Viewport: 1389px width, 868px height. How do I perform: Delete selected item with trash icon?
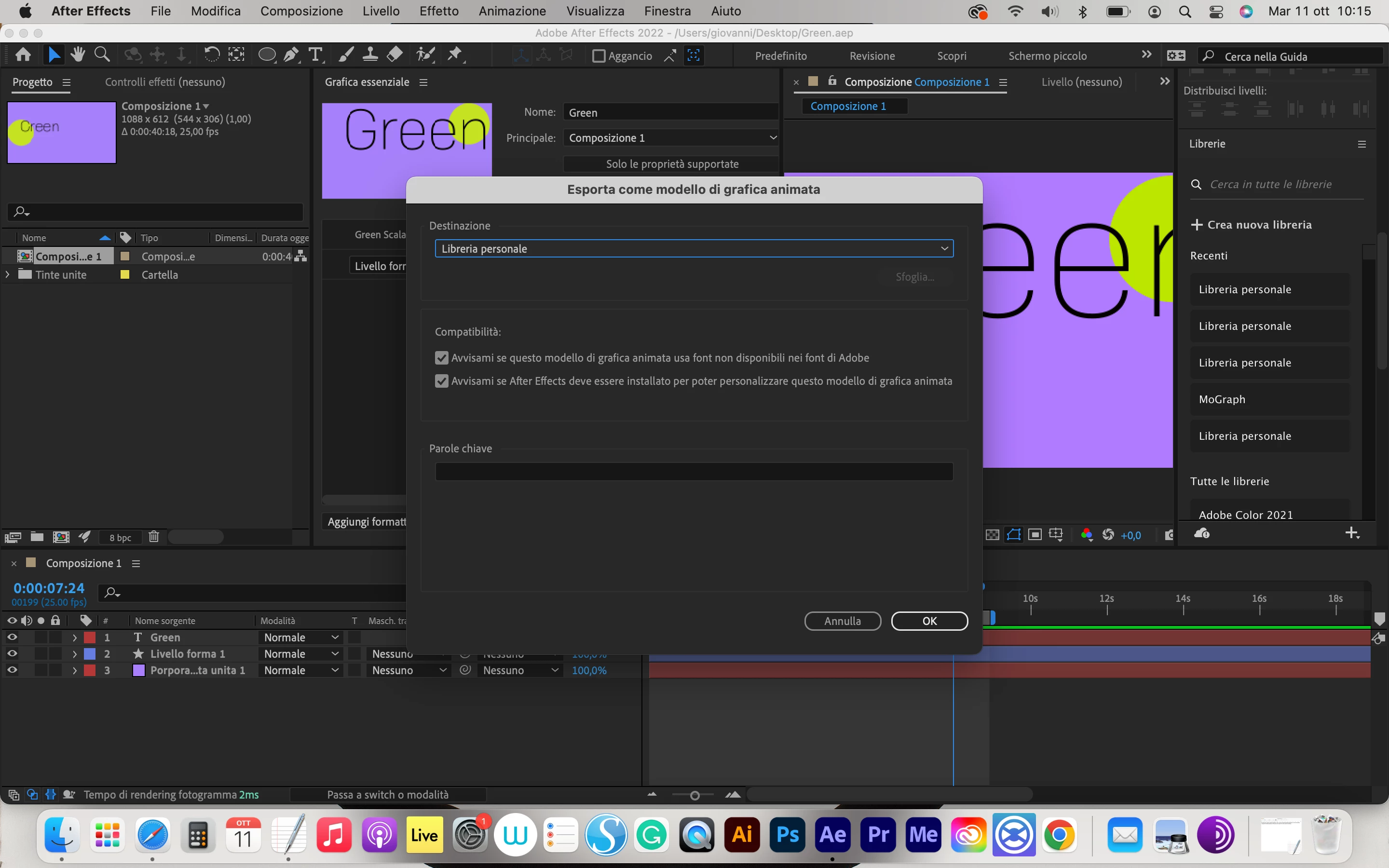pos(153,537)
